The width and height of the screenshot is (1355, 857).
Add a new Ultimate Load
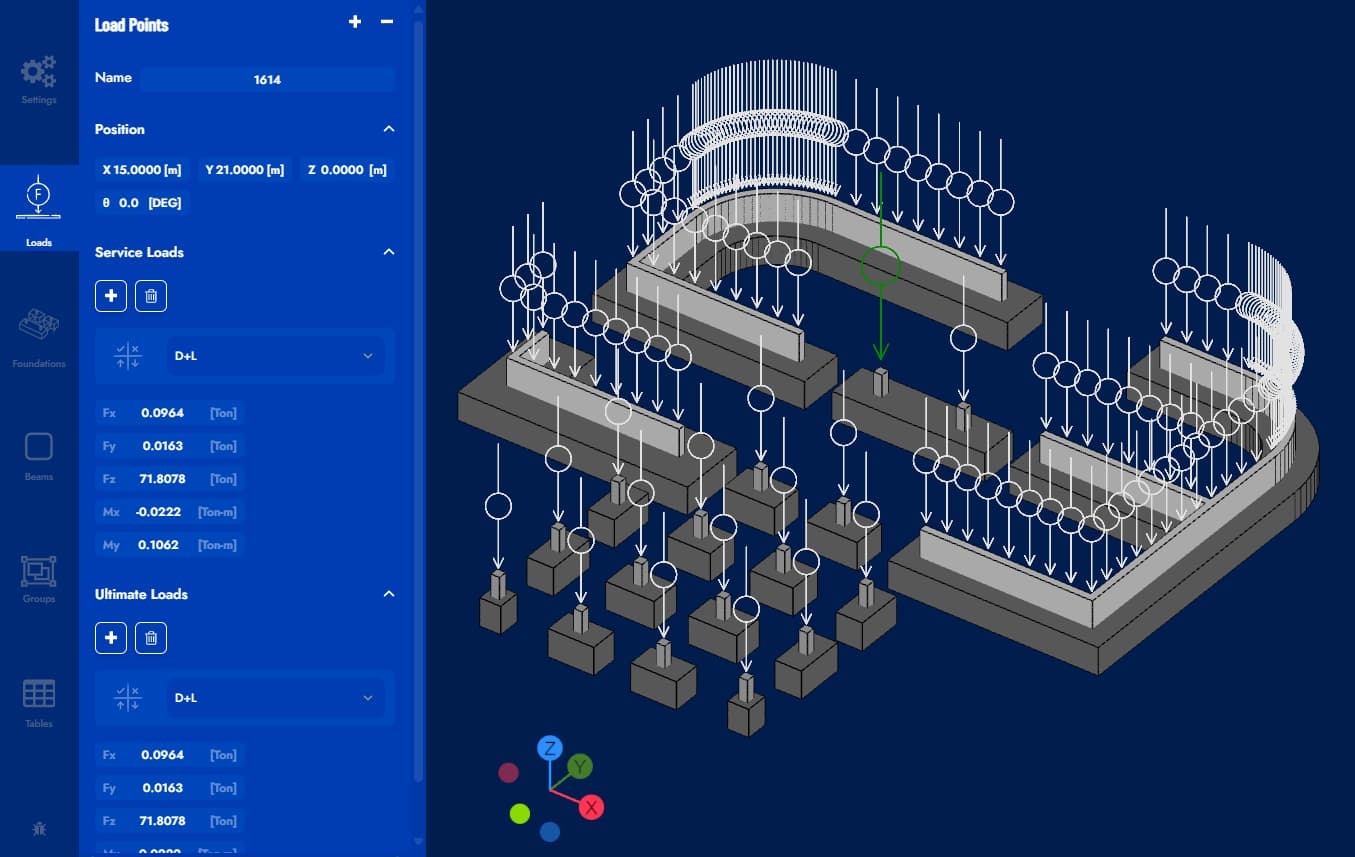tap(111, 638)
